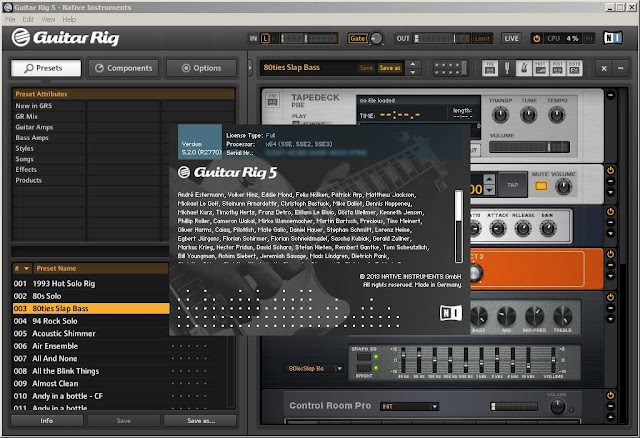Minimize the Tapedeck Pre module
The width and height of the screenshot is (640, 438).
pyautogui.click(x=611, y=95)
